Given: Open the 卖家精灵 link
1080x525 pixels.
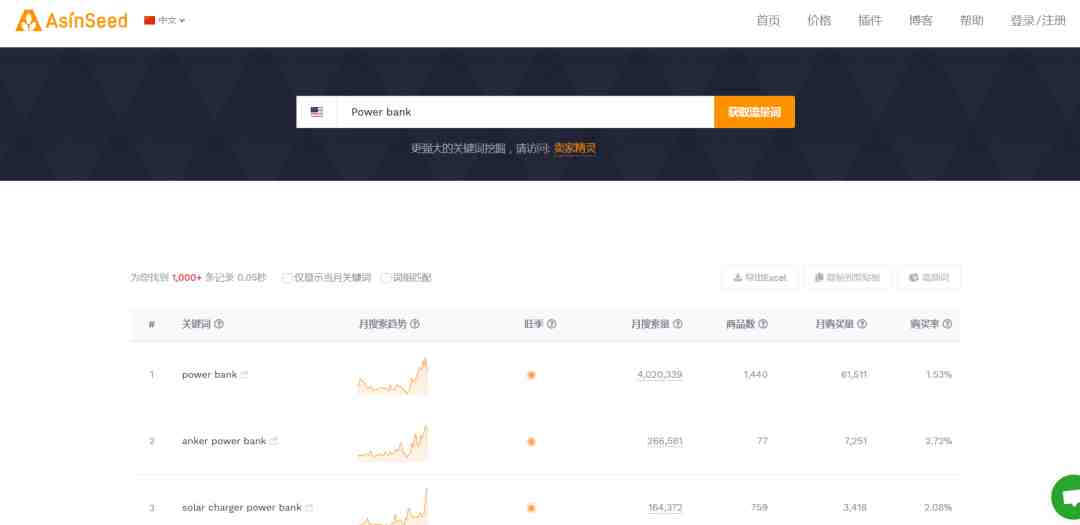Looking at the screenshot, I should tap(574, 148).
